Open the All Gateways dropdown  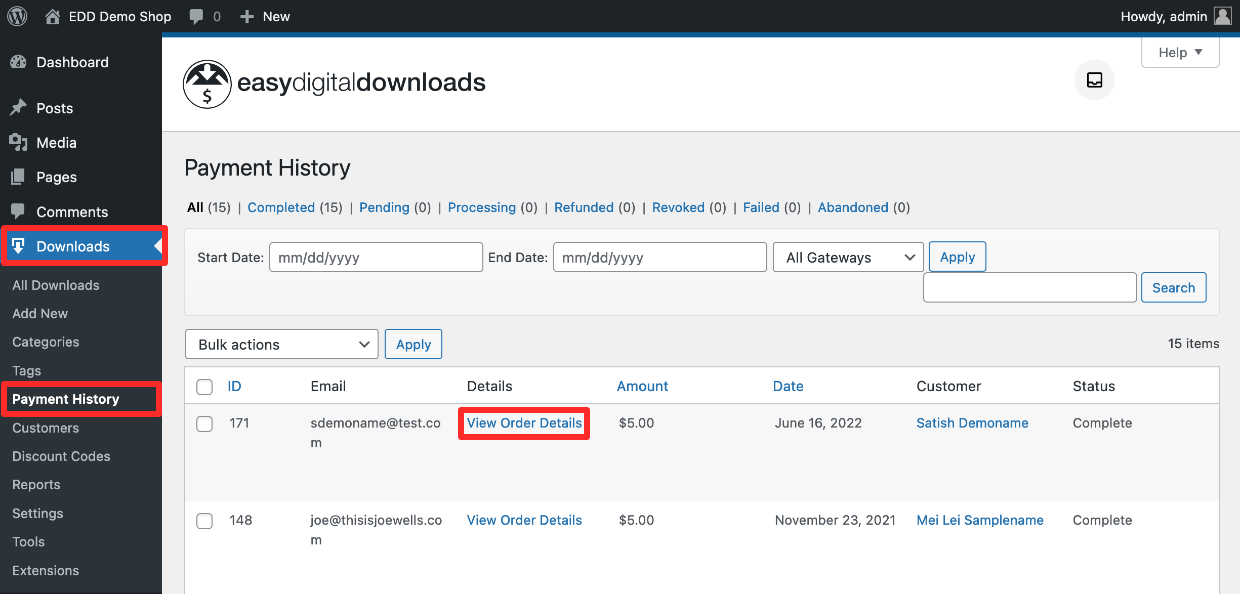pos(848,257)
